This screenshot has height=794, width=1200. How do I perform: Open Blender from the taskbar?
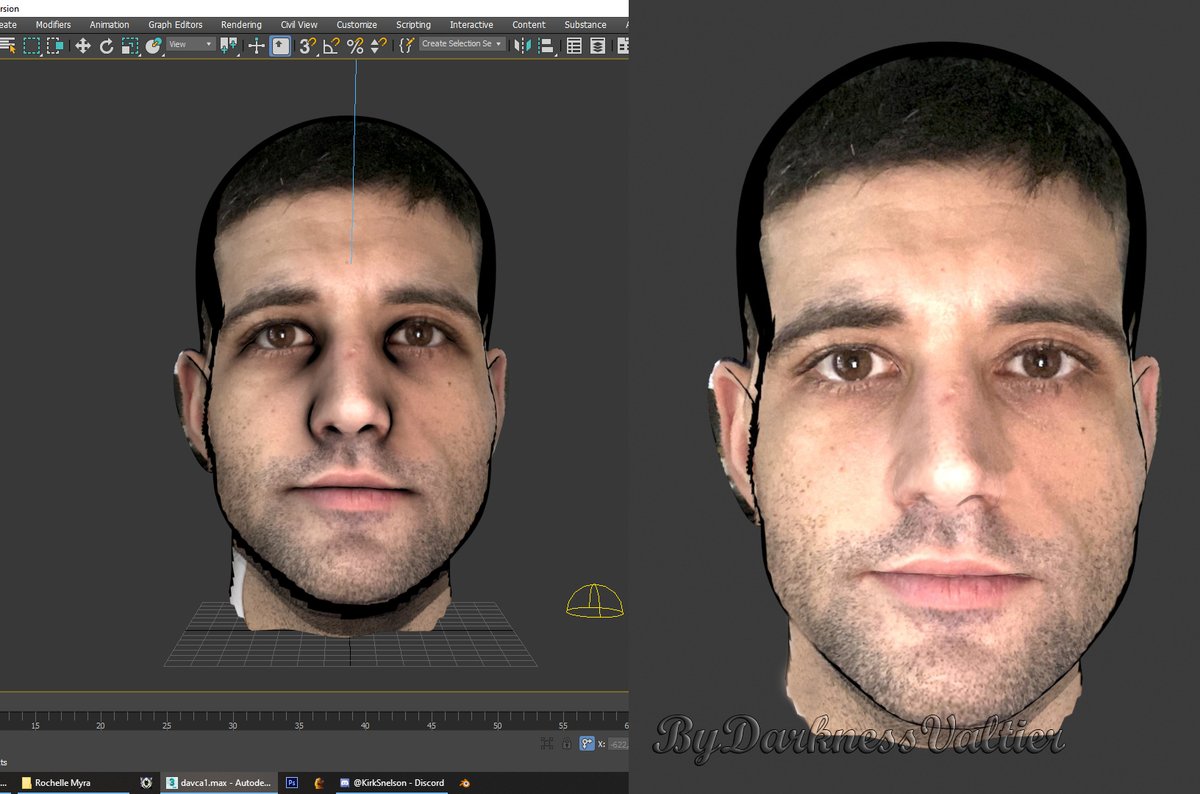465,783
